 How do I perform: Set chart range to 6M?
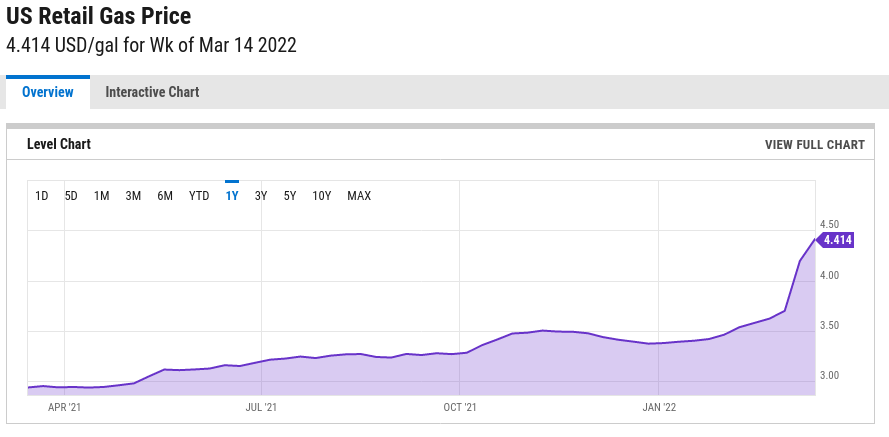coord(165,196)
